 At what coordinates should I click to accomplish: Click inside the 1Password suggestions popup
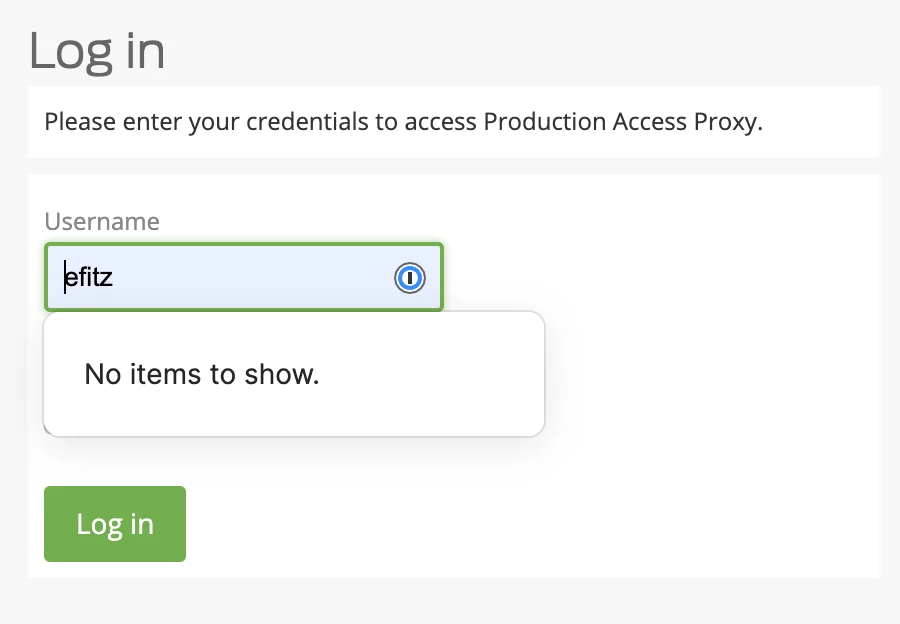294,374
